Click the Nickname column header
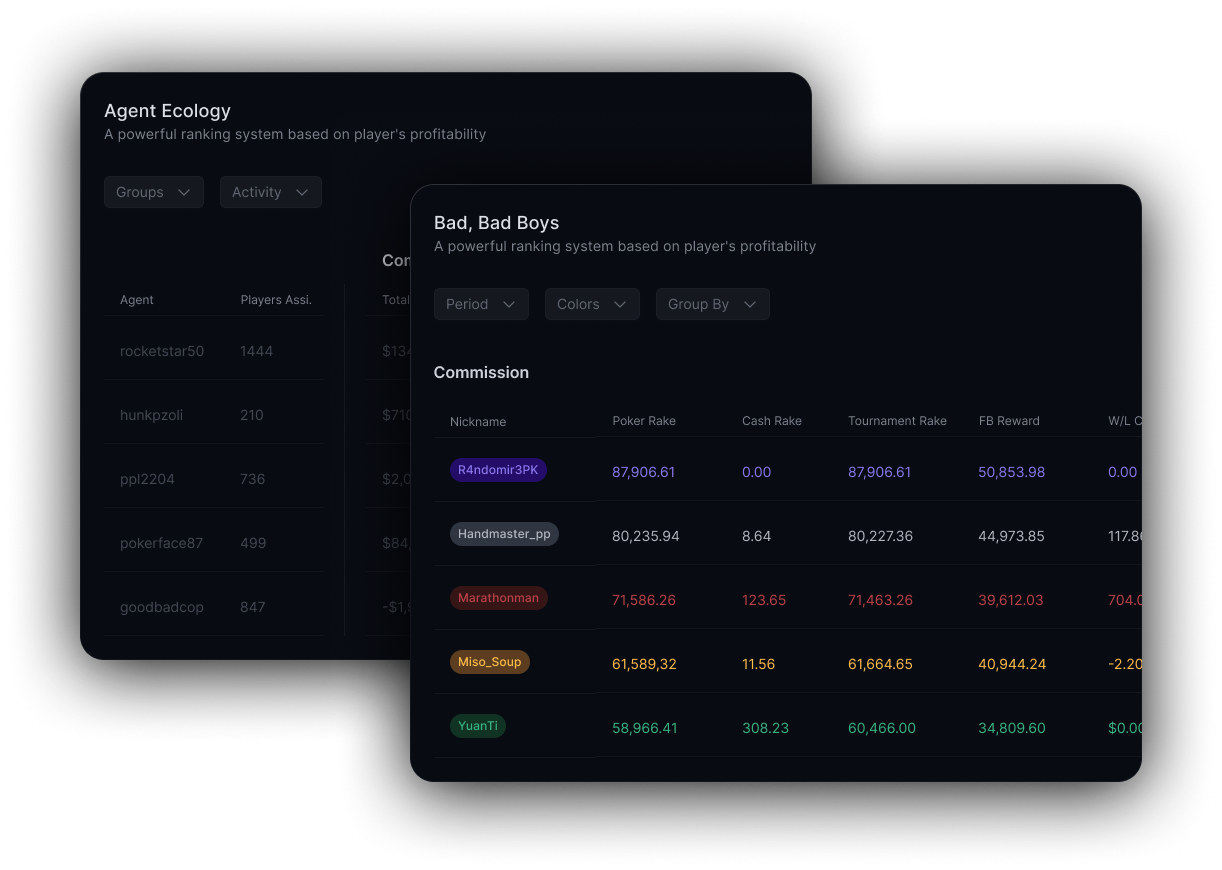This screenshot has width=1222, height=870. click(x=478, y=422)
